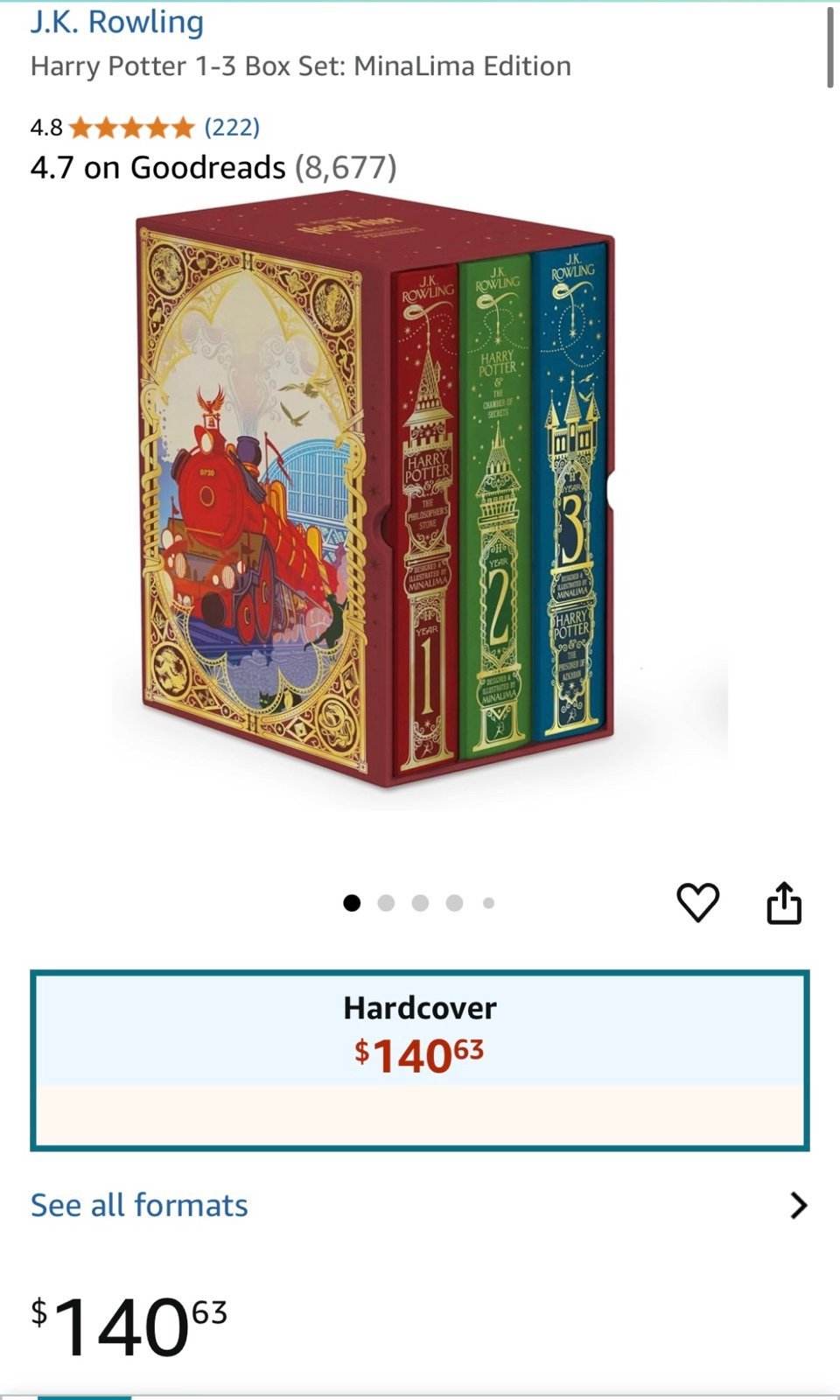Go to the second image carousel dot

pos(386,903)
